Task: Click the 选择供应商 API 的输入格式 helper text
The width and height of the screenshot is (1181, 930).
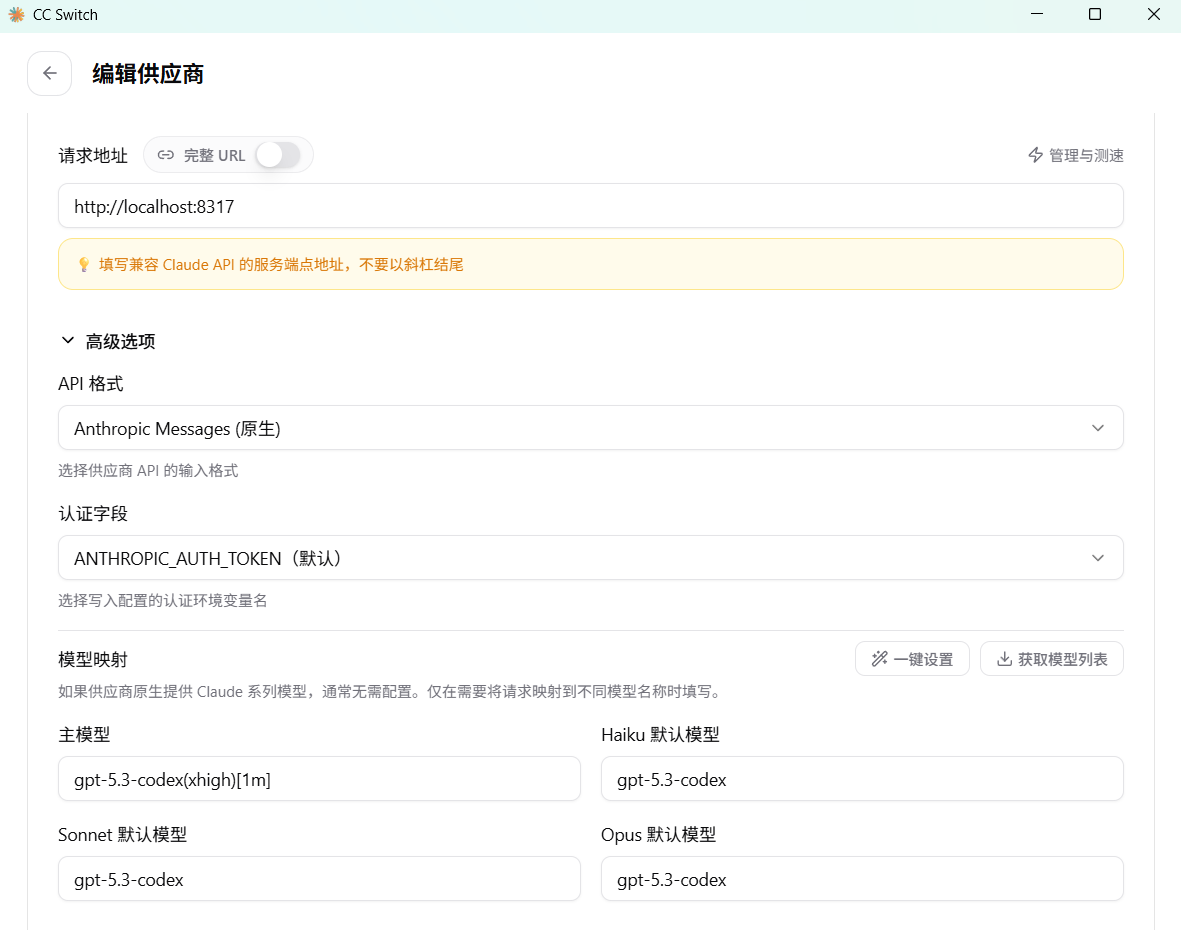Action: (x=148, y=471)
